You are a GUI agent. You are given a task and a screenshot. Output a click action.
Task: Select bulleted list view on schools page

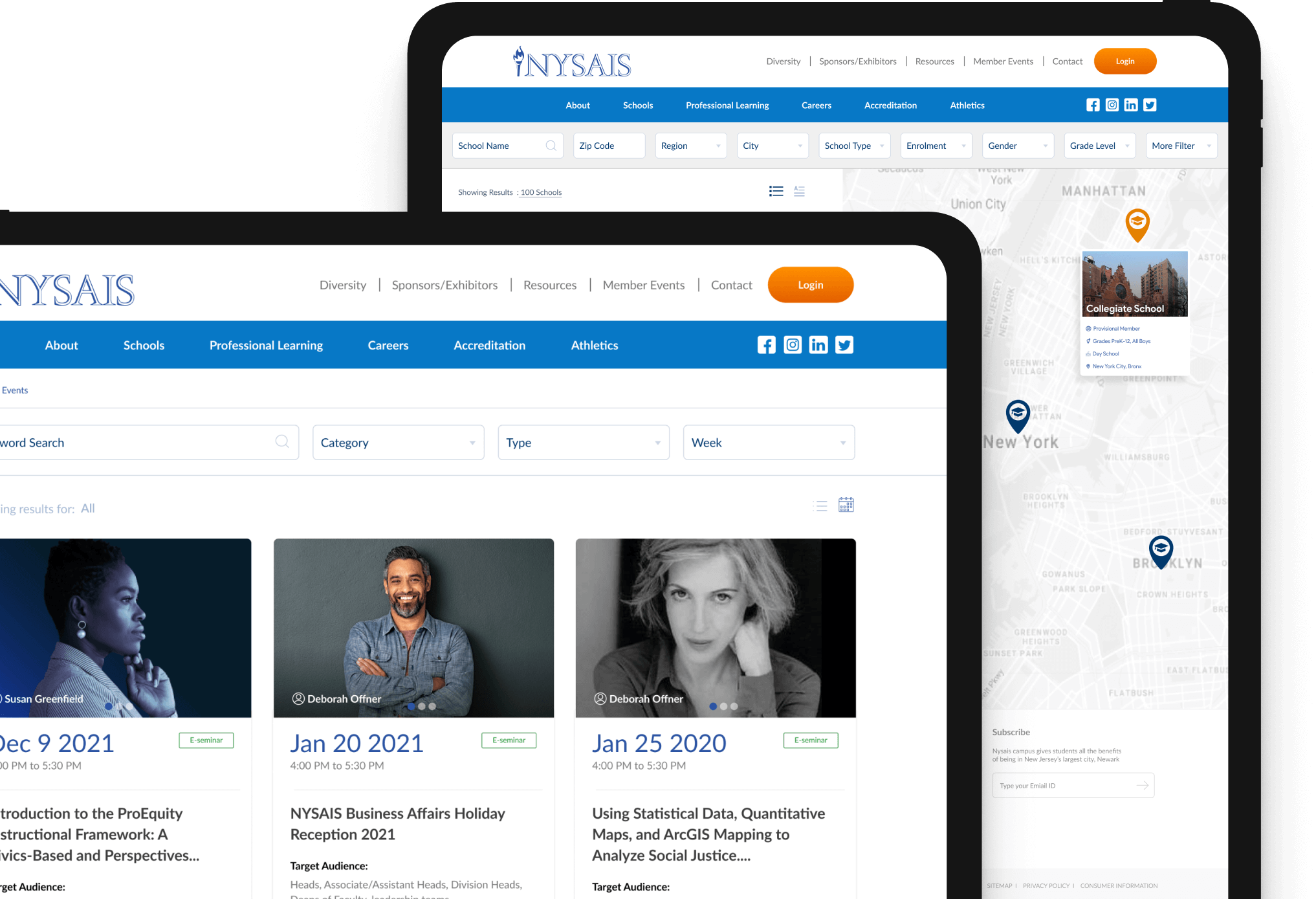tap(776, 191)
